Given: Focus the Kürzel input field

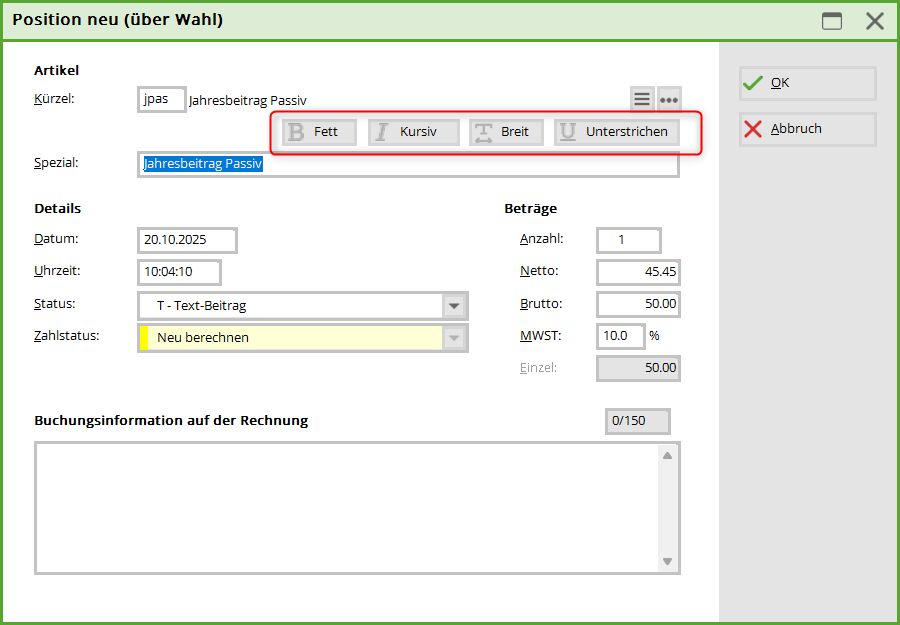Looking at the screenshot, I should point(161,99).
